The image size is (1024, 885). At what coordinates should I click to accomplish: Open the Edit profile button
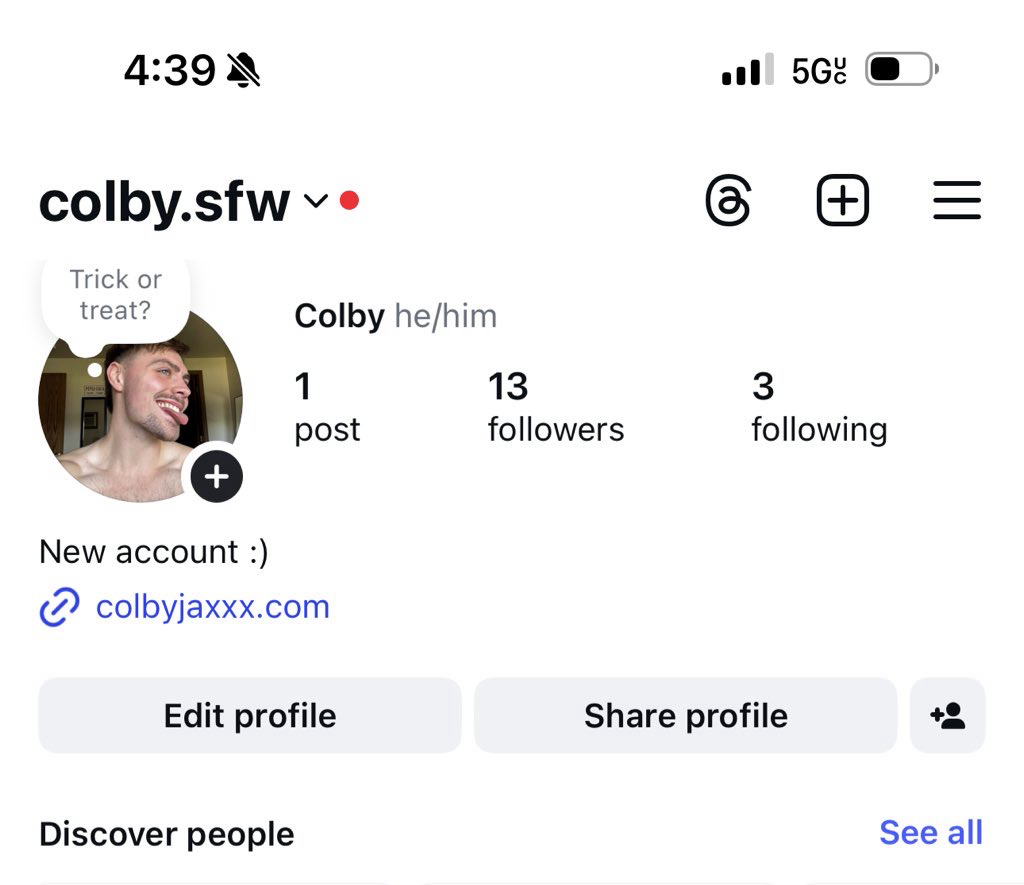click(250, 716)
